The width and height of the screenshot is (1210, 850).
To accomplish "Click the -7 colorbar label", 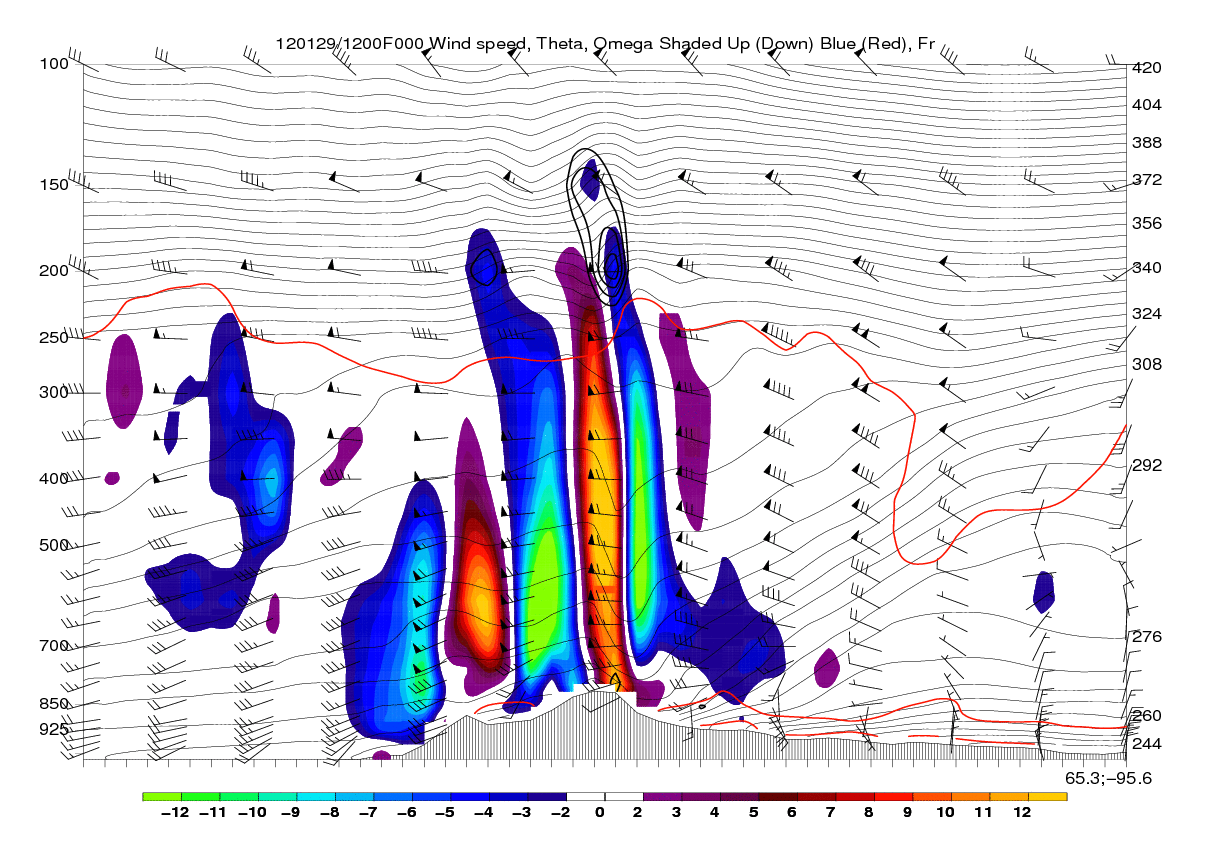I will [x=370, y=813].
